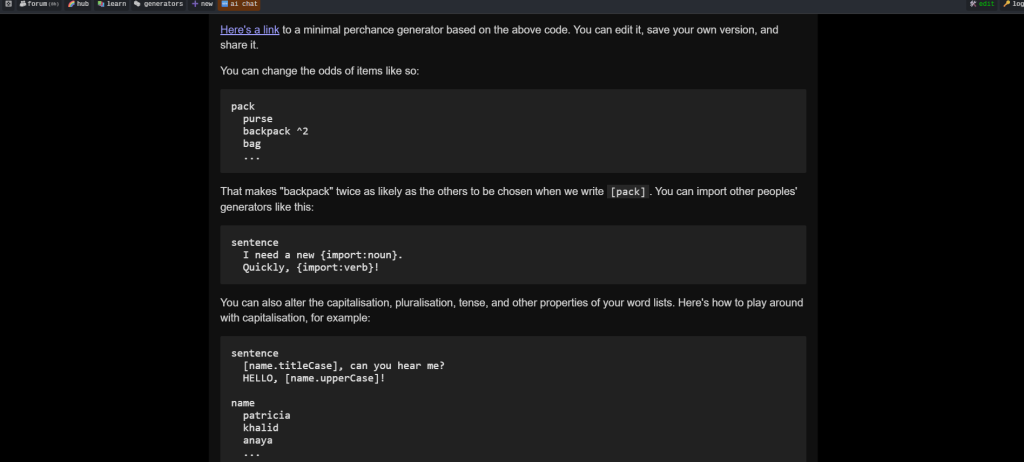Click the tools icon beside edit

[x=973, y=4]
